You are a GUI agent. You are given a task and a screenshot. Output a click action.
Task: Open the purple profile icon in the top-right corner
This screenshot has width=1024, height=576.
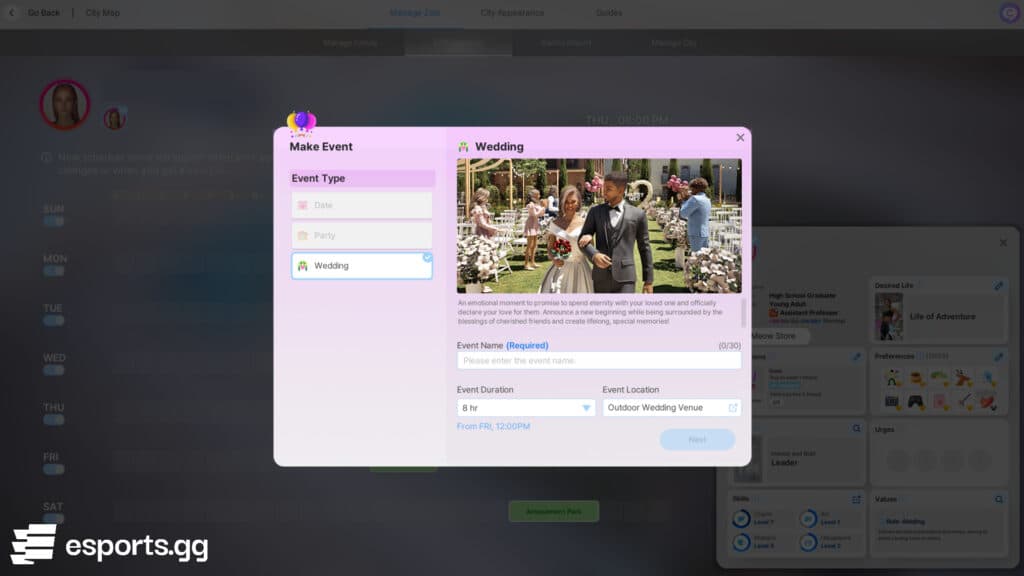(x=1008, y=13)
